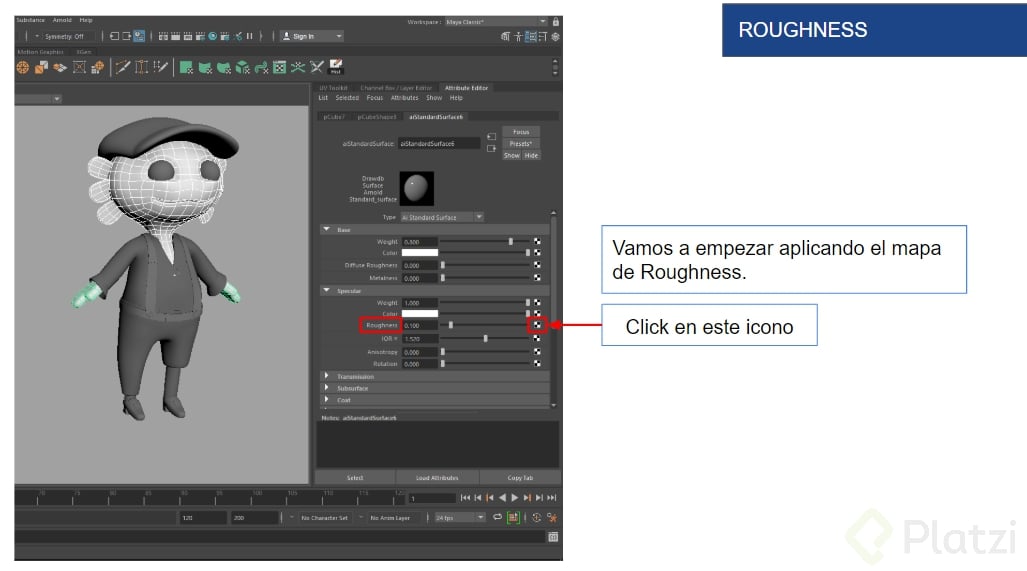
Task: Click the play forwards button
Action: coord(515,498)
